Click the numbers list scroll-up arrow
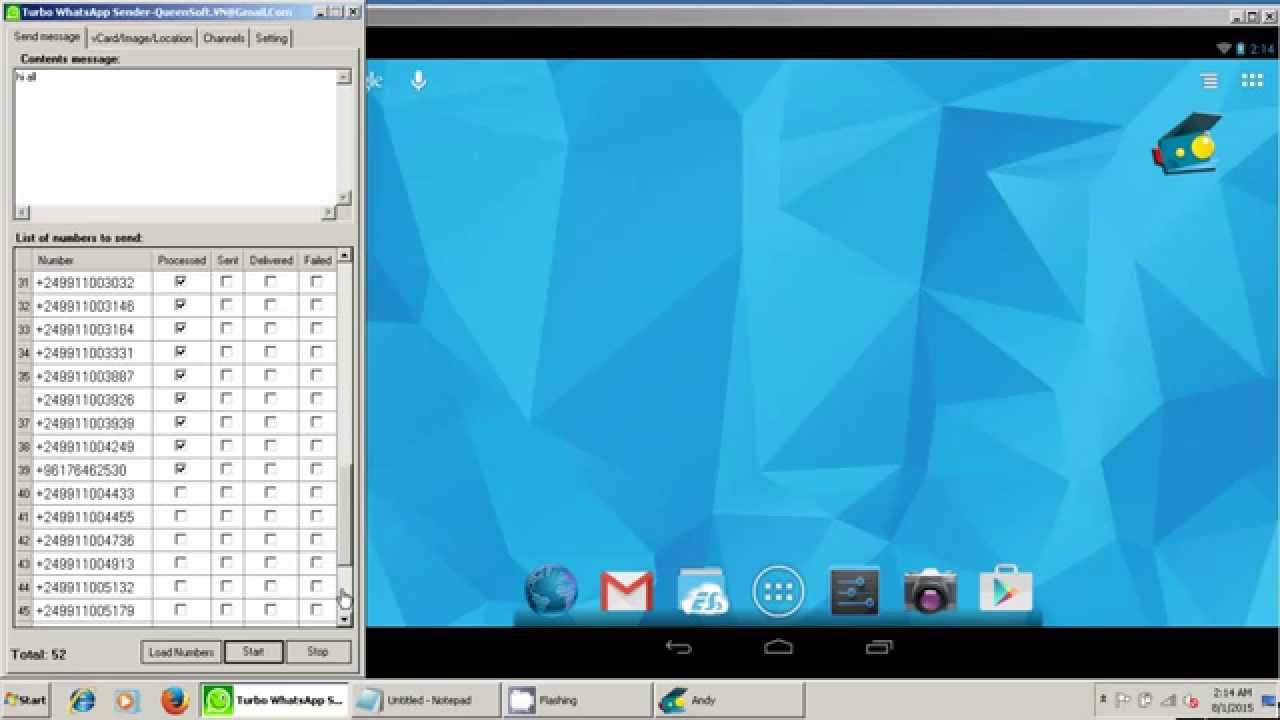Image resolution: width=1280 pixels, height=720 pixels. click(345, 256)
